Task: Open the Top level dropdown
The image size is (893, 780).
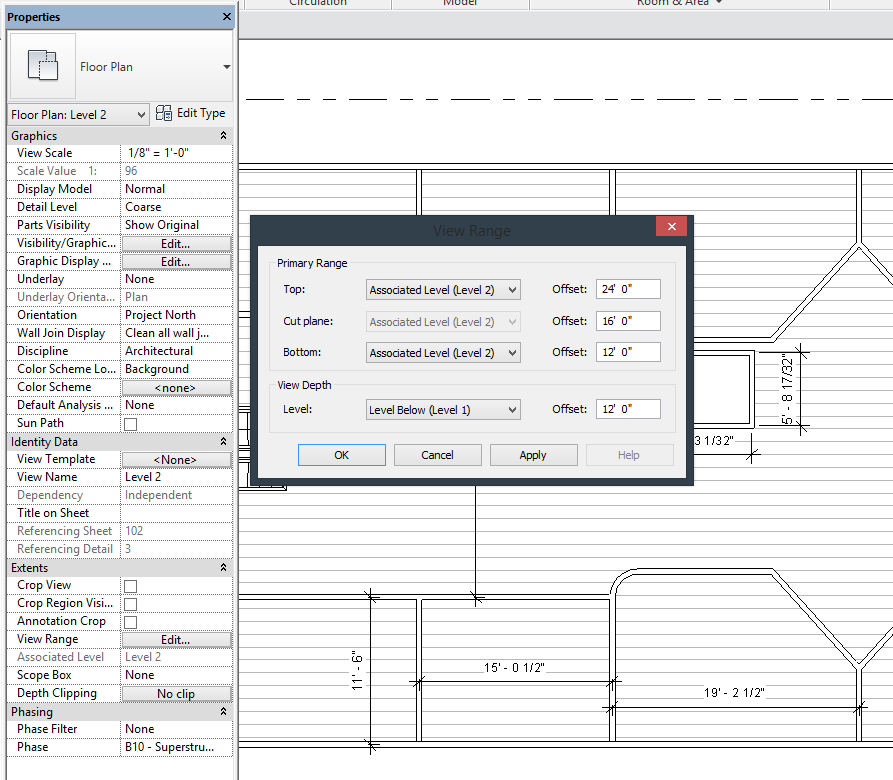Action: (x=444, y=290)
